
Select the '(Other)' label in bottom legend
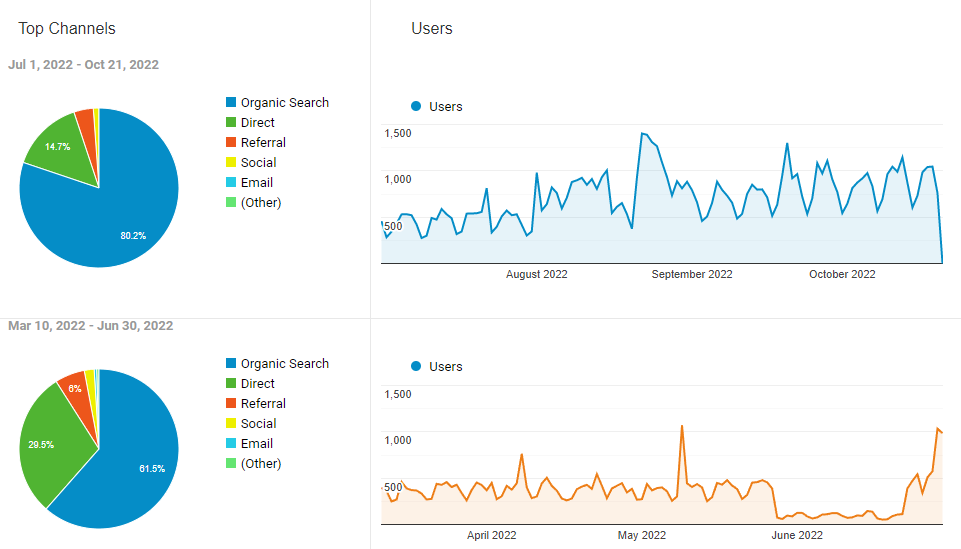pyautogui.click(x=260, y=463)
